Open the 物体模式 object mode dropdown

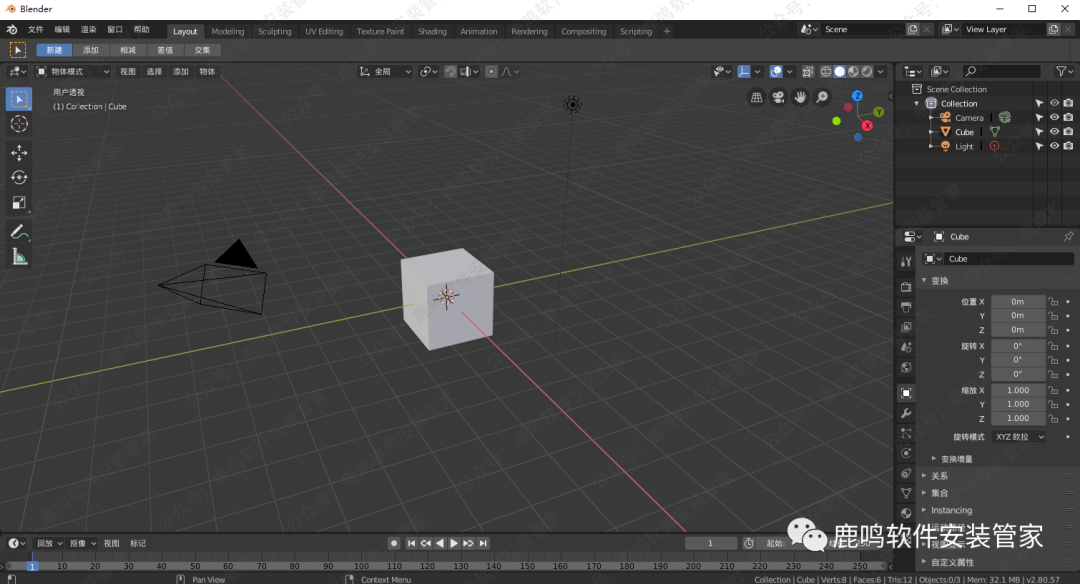[73, 71]
